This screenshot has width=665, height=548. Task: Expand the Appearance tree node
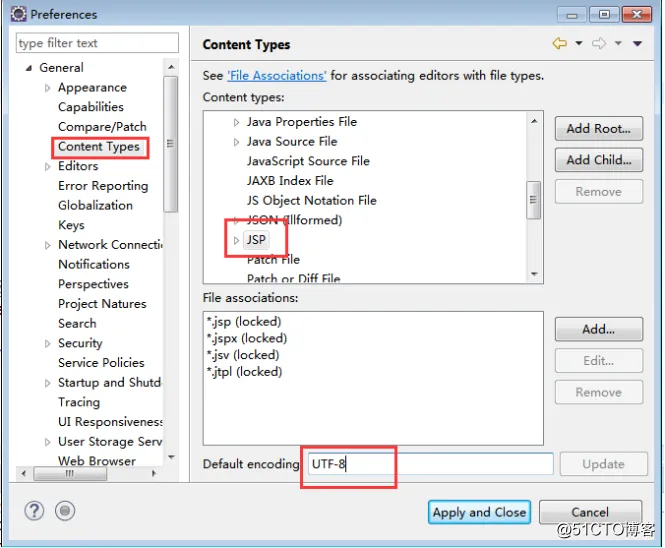point(48,88)
